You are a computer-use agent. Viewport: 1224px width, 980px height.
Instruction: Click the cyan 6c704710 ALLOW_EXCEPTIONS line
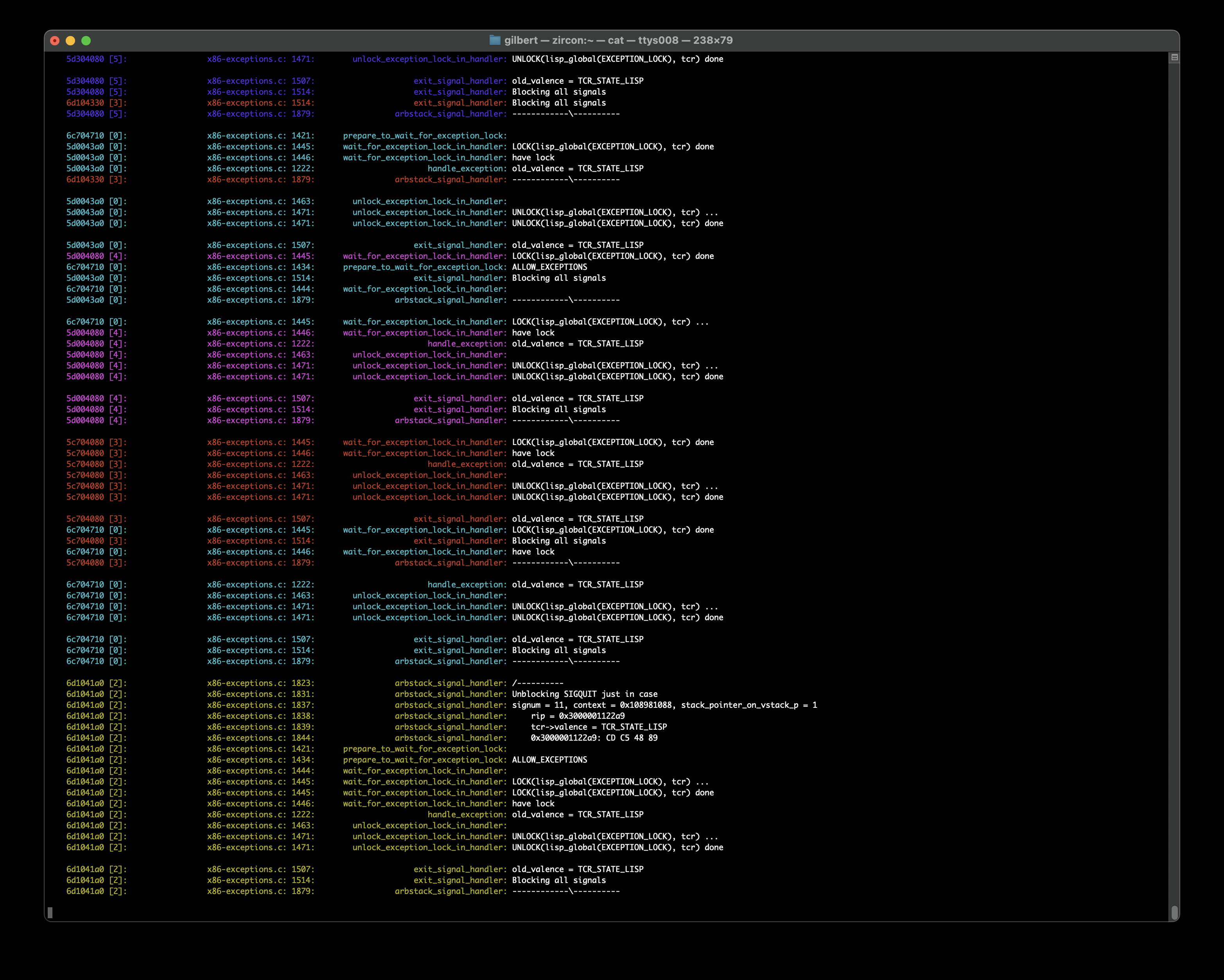(549, 267)
